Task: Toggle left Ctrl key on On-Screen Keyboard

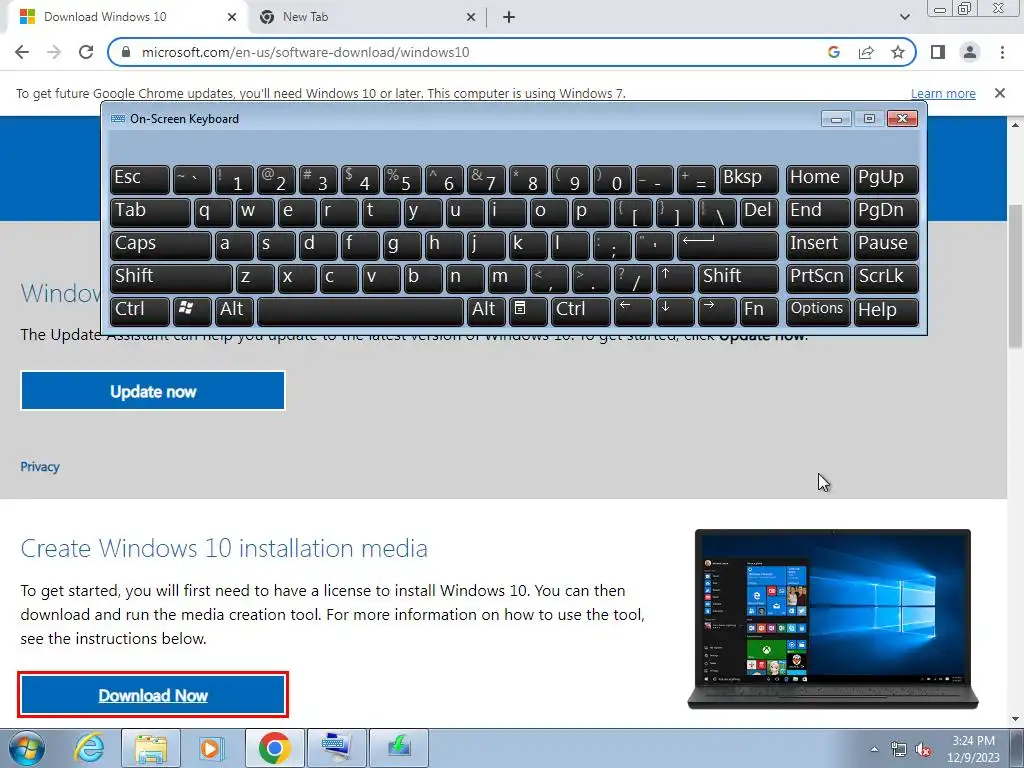Action: 139,312
